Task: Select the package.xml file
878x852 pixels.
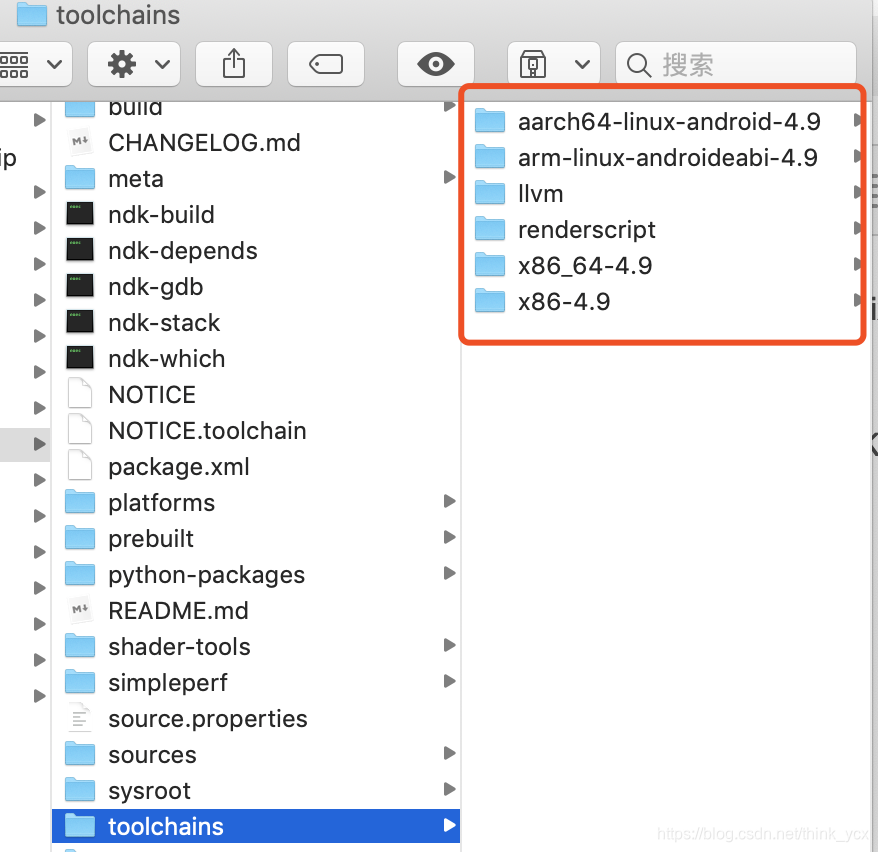Action: click(x=256, y=466)
